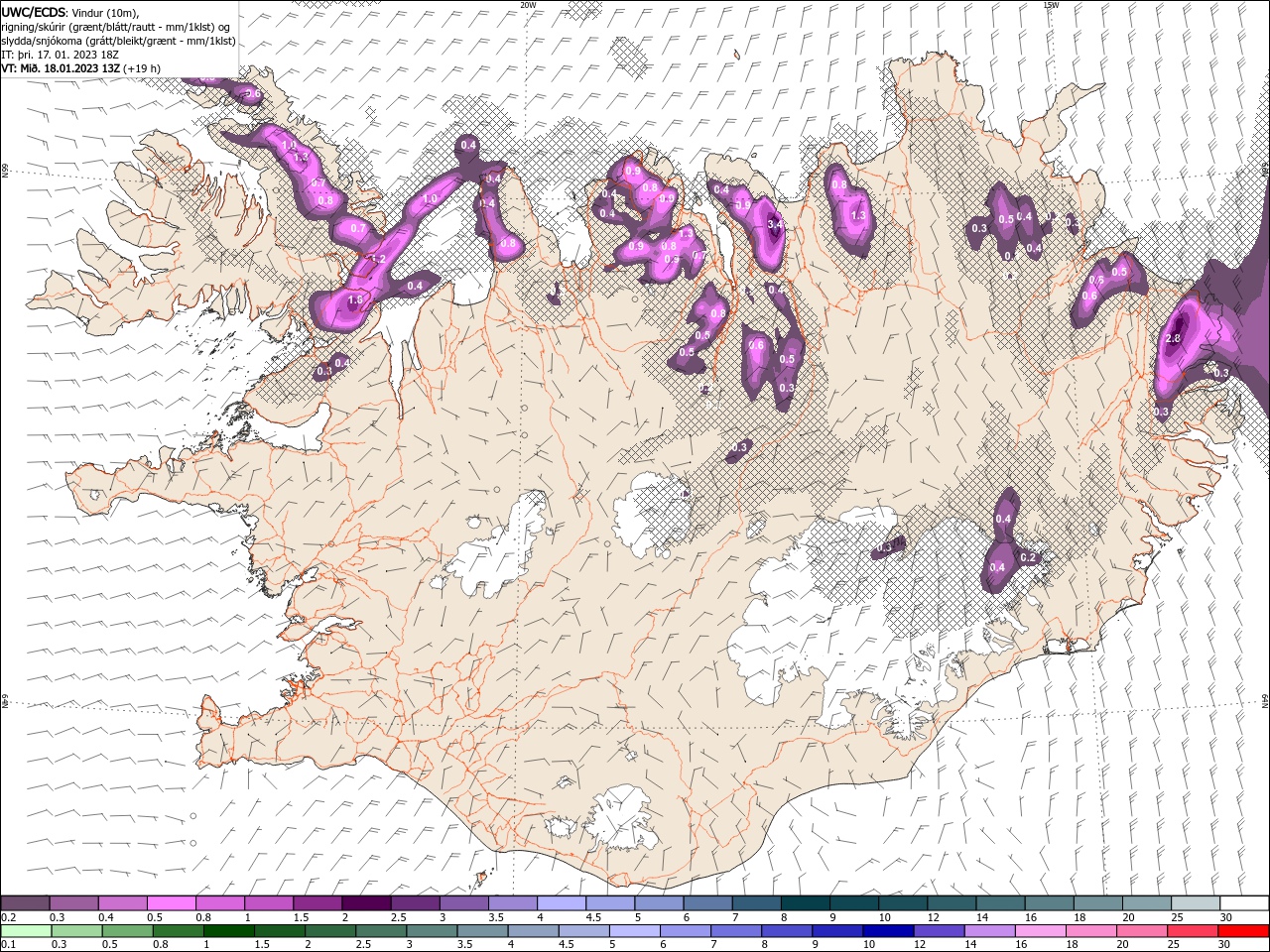Click the white 30 swatch in top legend row

[1244, 903]
